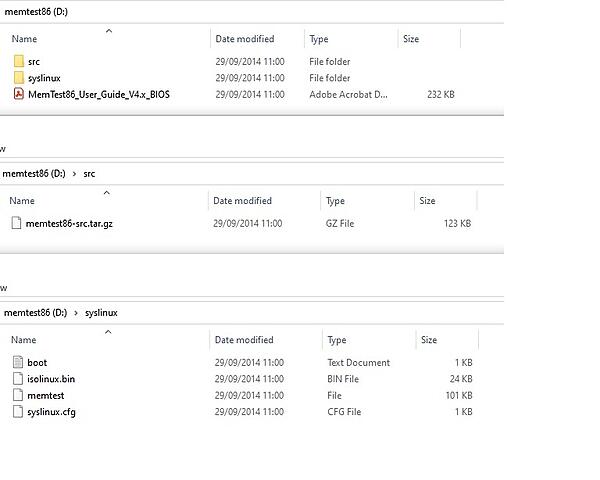Click syslinux breadcrumb segment in address bar

tap(101, 313)
